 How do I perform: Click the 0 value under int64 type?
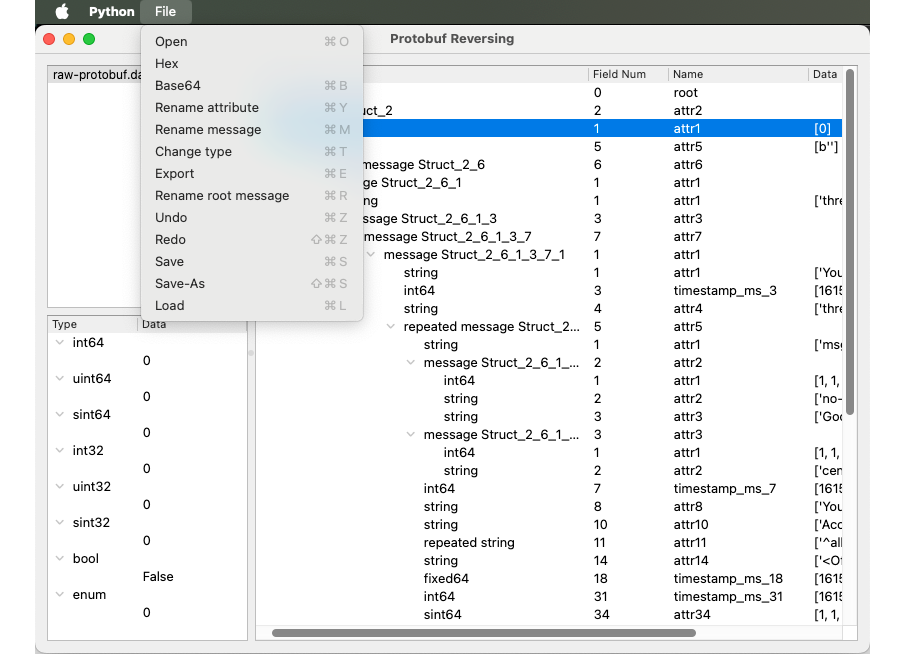(147, 360)
